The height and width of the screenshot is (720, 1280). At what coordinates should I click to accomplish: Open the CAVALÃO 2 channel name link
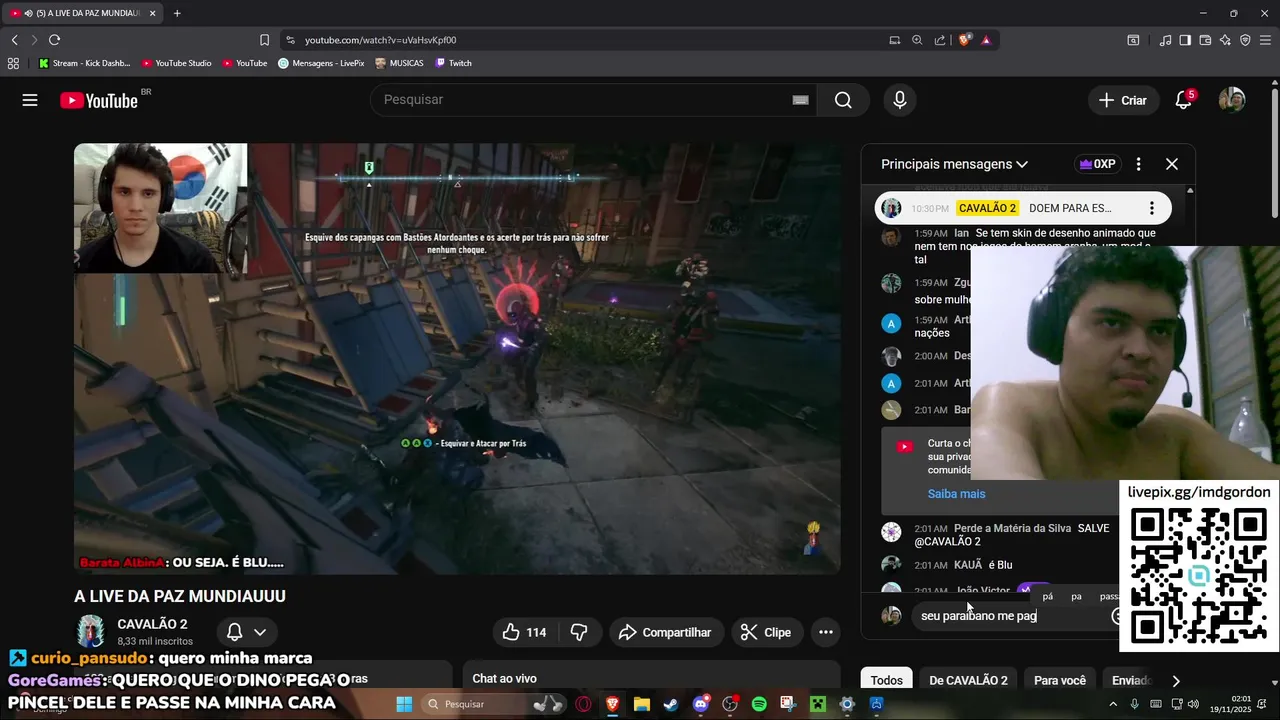[x=152, y=624]
